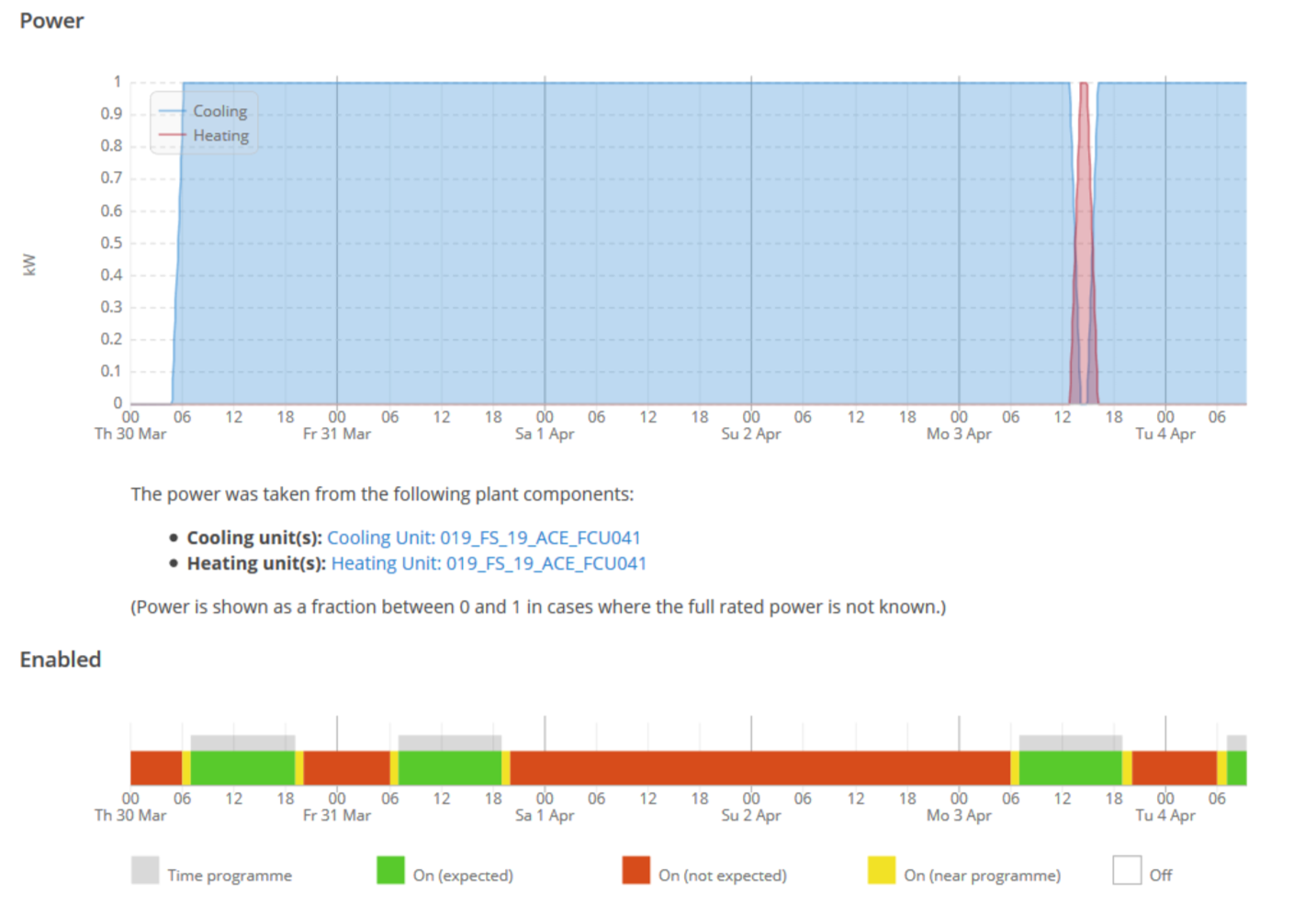Screen dimensions: 1316x916
Task: Toggle the Cooling series in chart legend
Action: coord(203,111)
